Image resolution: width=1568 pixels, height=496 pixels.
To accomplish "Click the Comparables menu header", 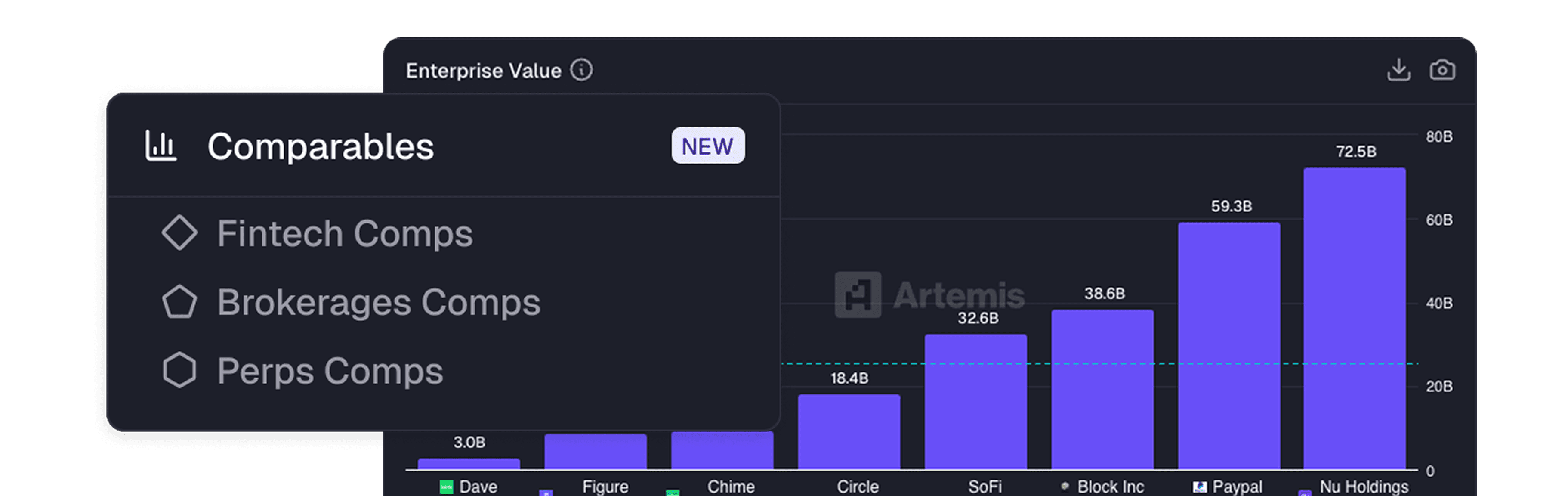I will pyautogui.click(x=320, y=147).
